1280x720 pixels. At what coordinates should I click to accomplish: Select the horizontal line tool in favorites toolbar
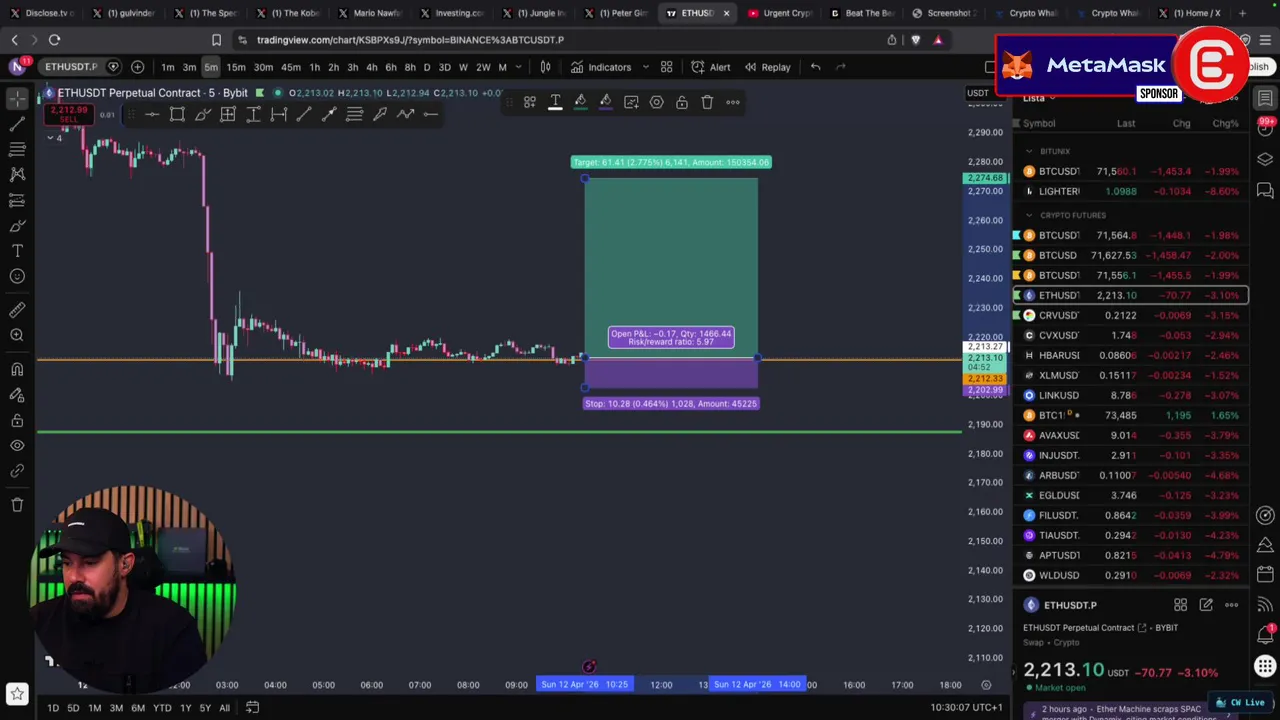click(x=152, y=114)
